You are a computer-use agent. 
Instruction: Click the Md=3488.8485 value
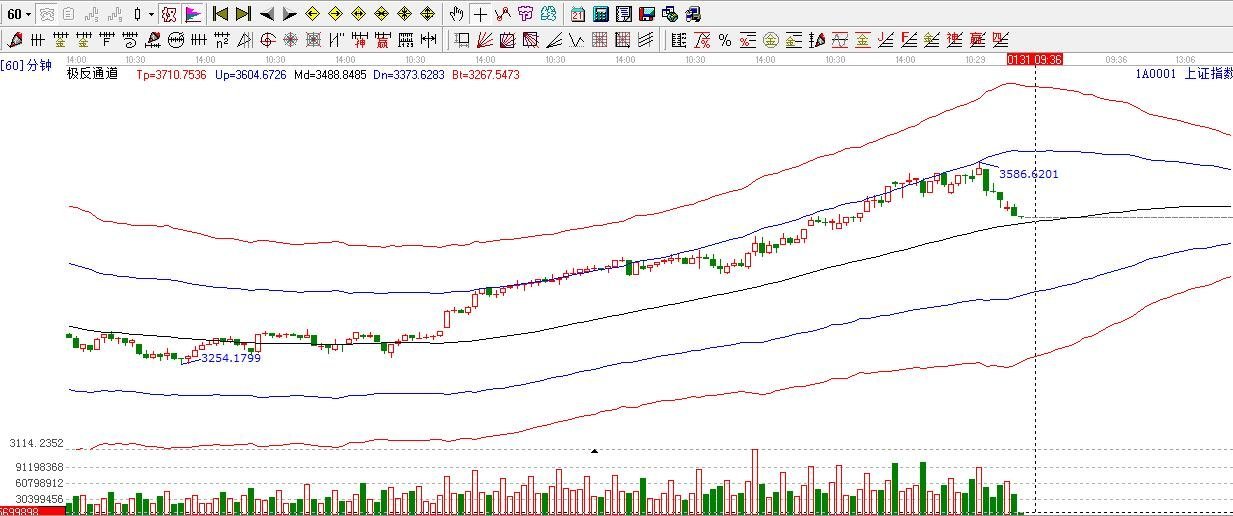pyautogui.click(x=330, y=75)
